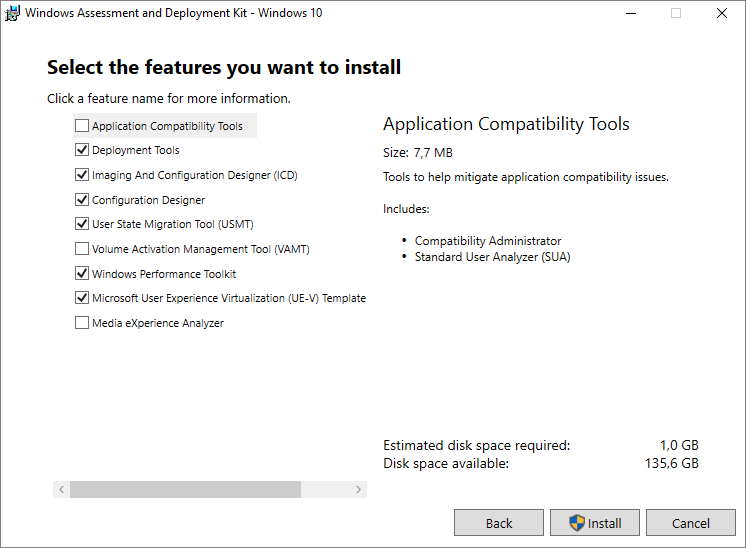Minimize the installer window

[x=630, y=14]
